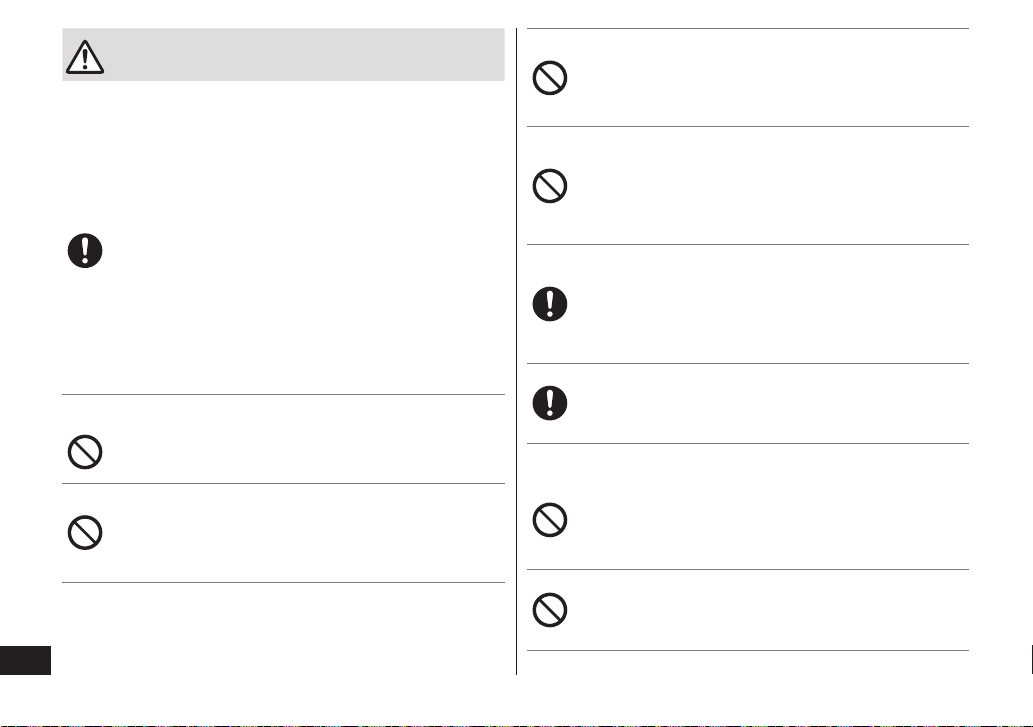Select the upper prohibition icon in left column
1033x727 pixels.
pos(85,452)
